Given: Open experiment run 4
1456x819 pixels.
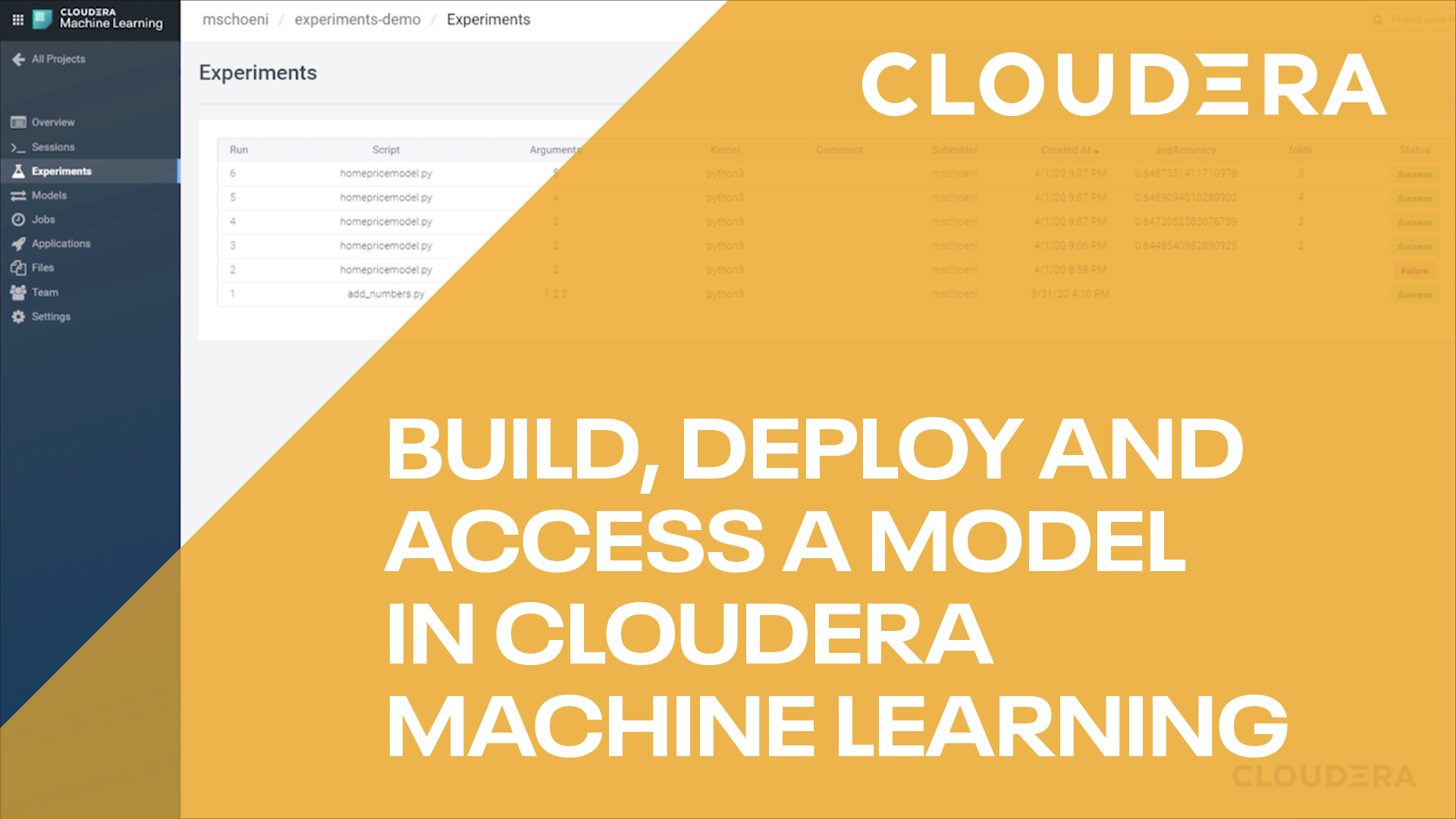Looking at the screenshot, I should (233, 221).
